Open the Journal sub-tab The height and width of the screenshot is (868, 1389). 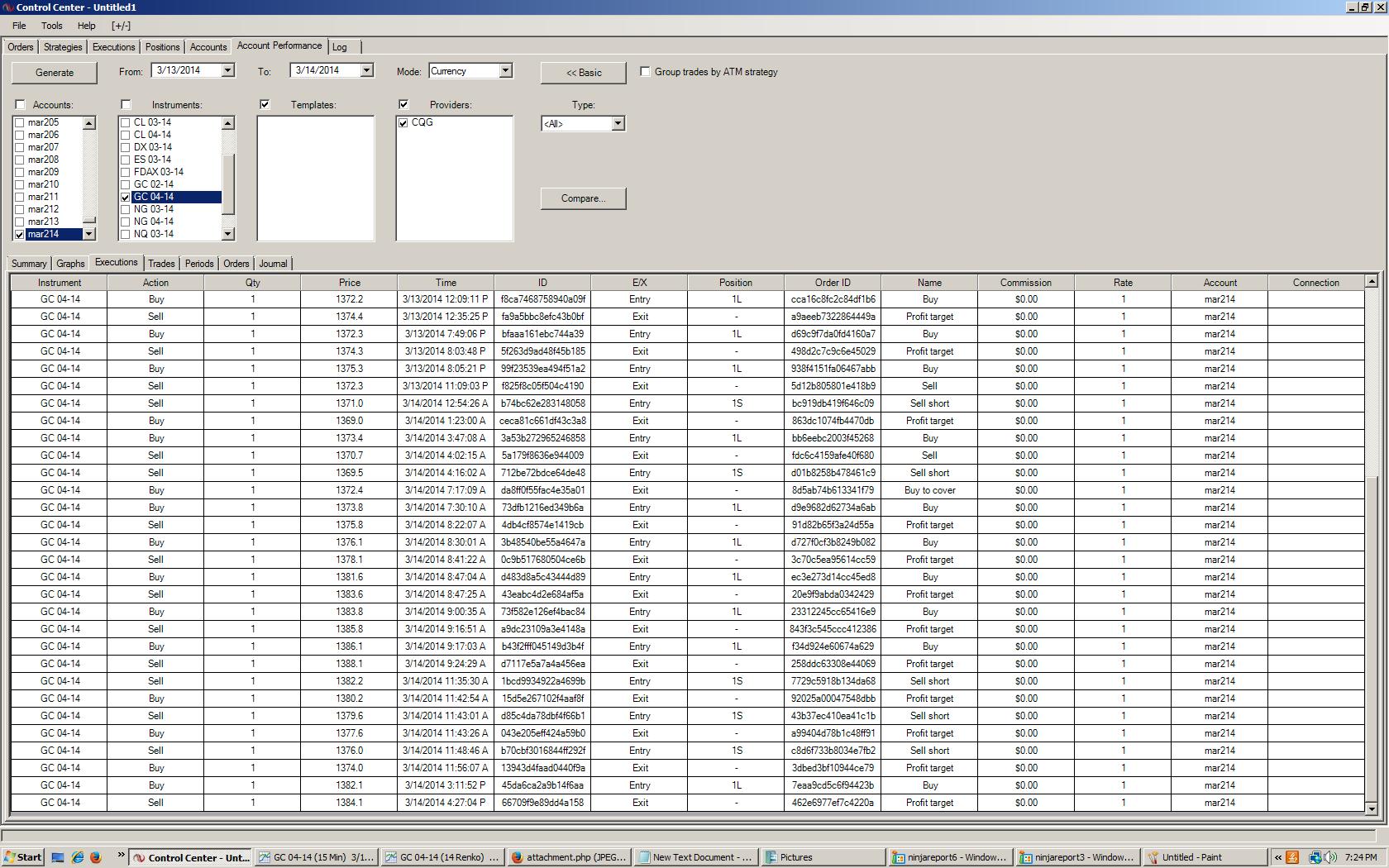click(273, 264)
